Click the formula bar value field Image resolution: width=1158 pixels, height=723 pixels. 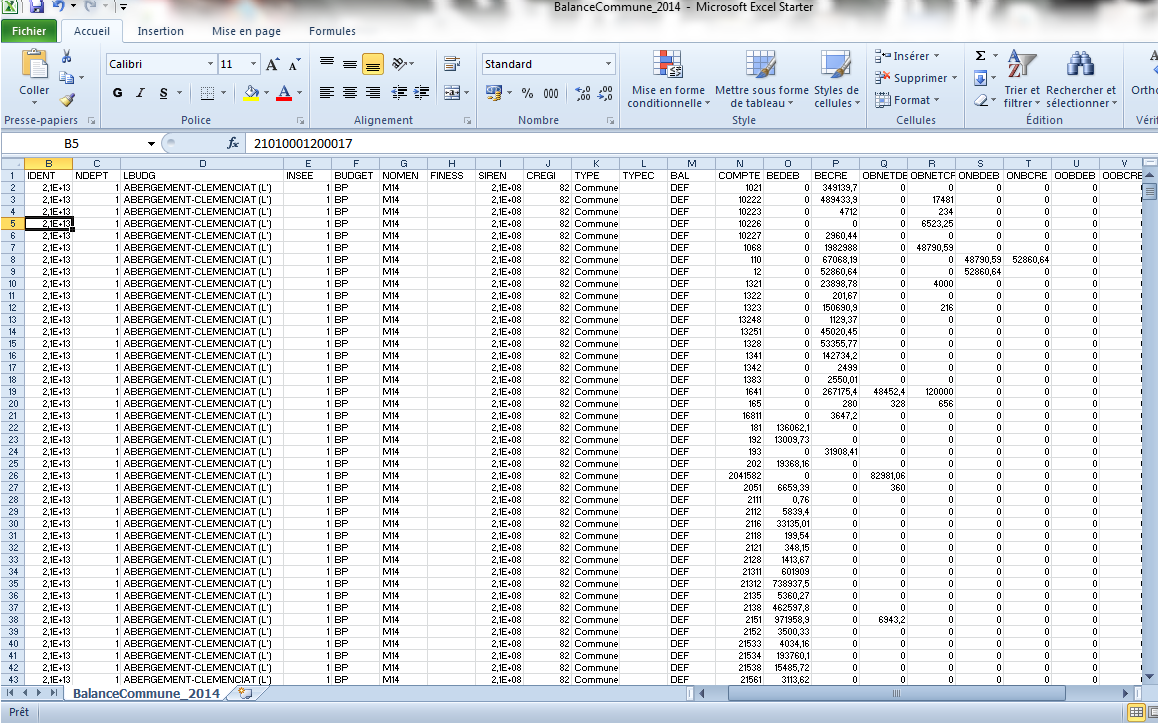click(702, 143)
